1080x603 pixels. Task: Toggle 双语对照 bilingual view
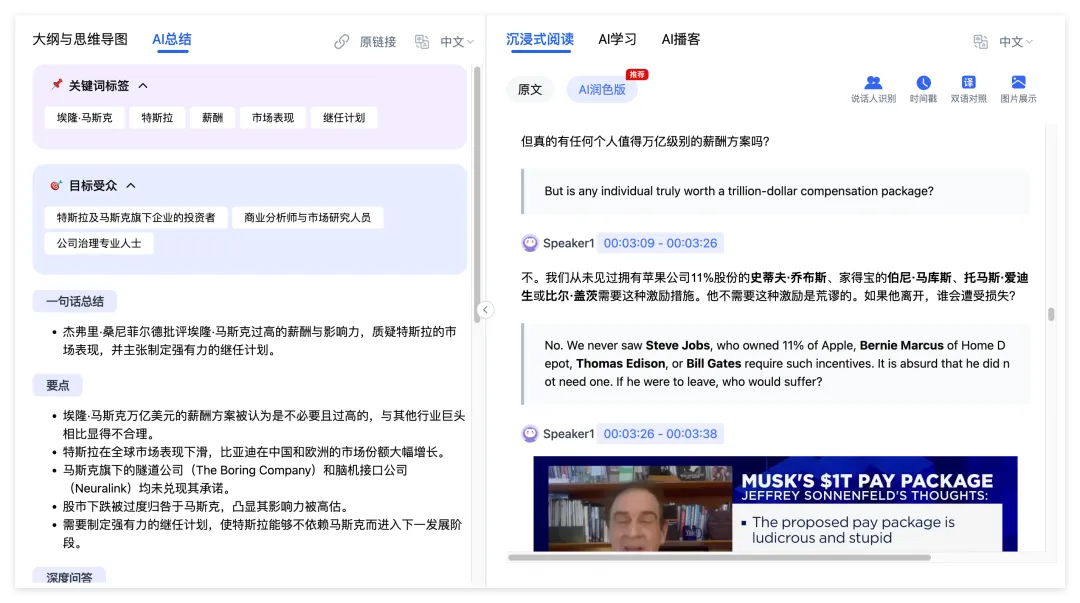(968, 90)
